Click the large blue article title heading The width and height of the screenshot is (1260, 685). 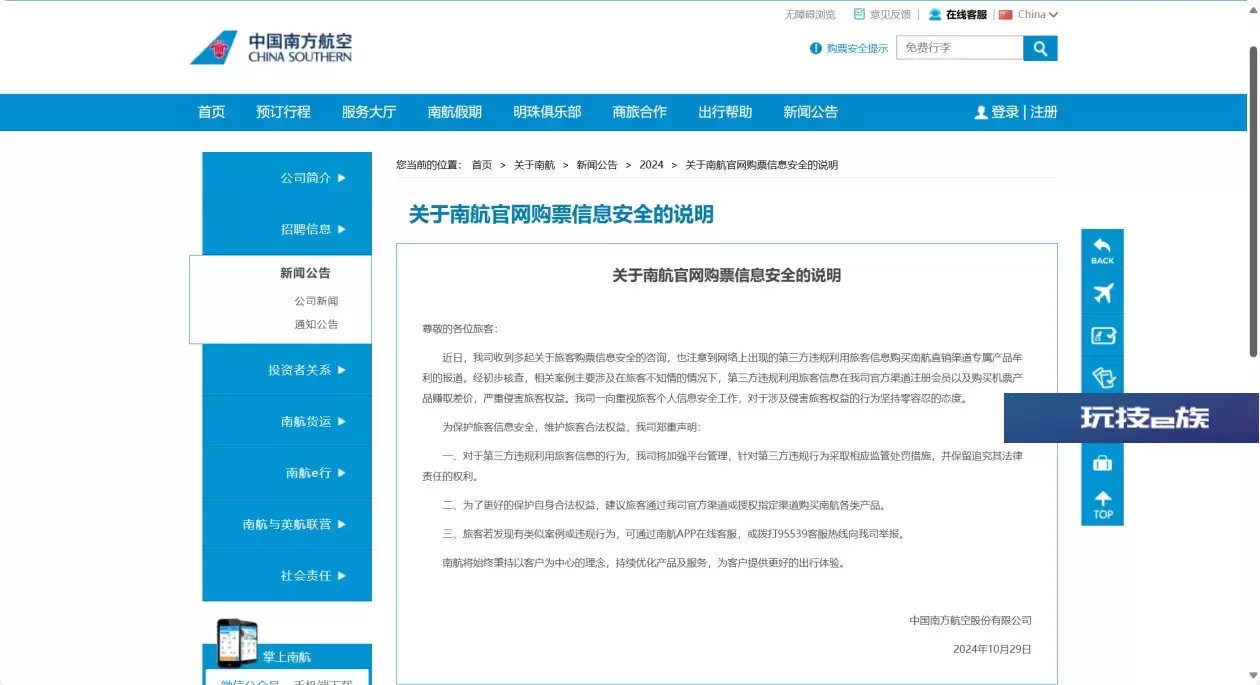(x=561, y=214)
